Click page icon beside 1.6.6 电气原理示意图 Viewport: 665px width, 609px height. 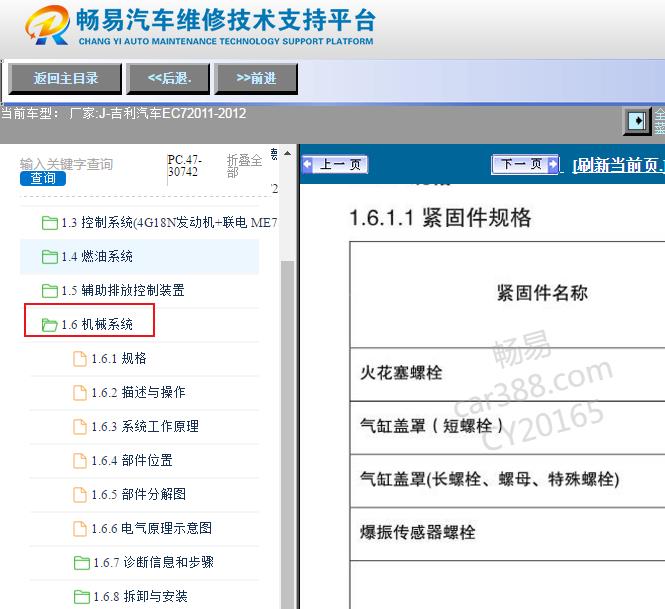click(x=80, y=528)
